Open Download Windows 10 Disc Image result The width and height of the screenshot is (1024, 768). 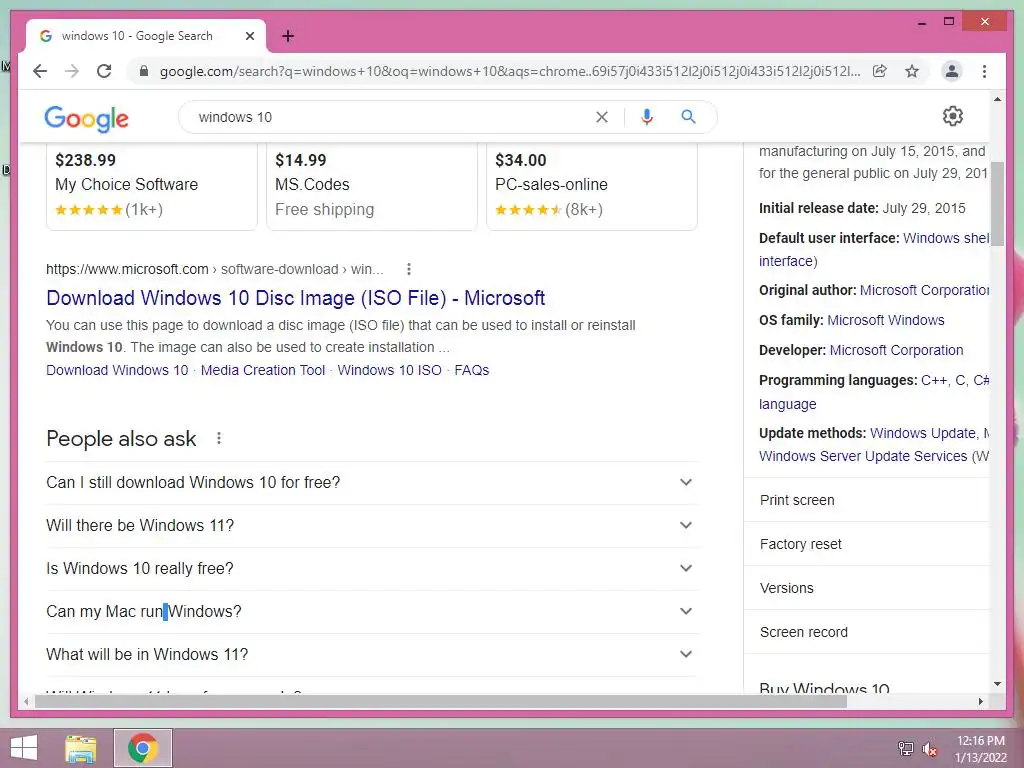[296, 298]
